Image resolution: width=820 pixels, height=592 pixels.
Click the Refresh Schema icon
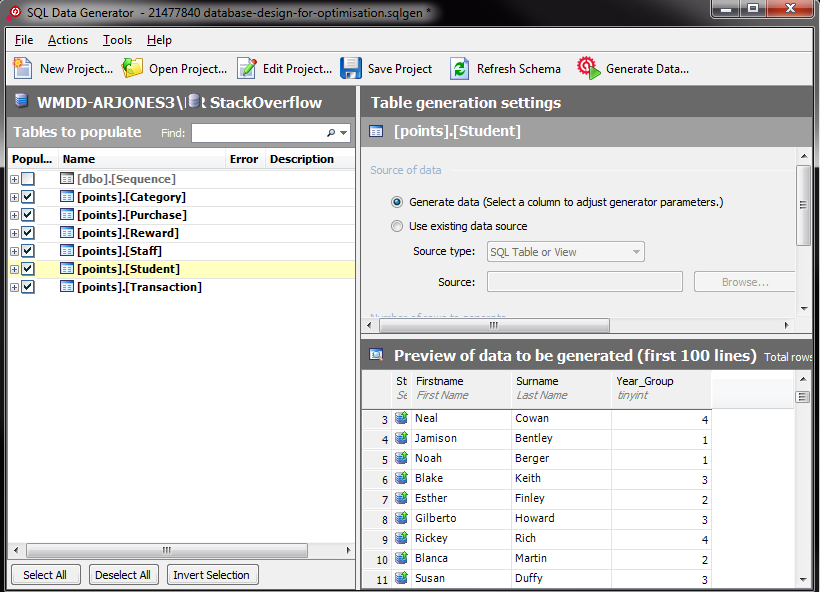click(x=459, y=69)
